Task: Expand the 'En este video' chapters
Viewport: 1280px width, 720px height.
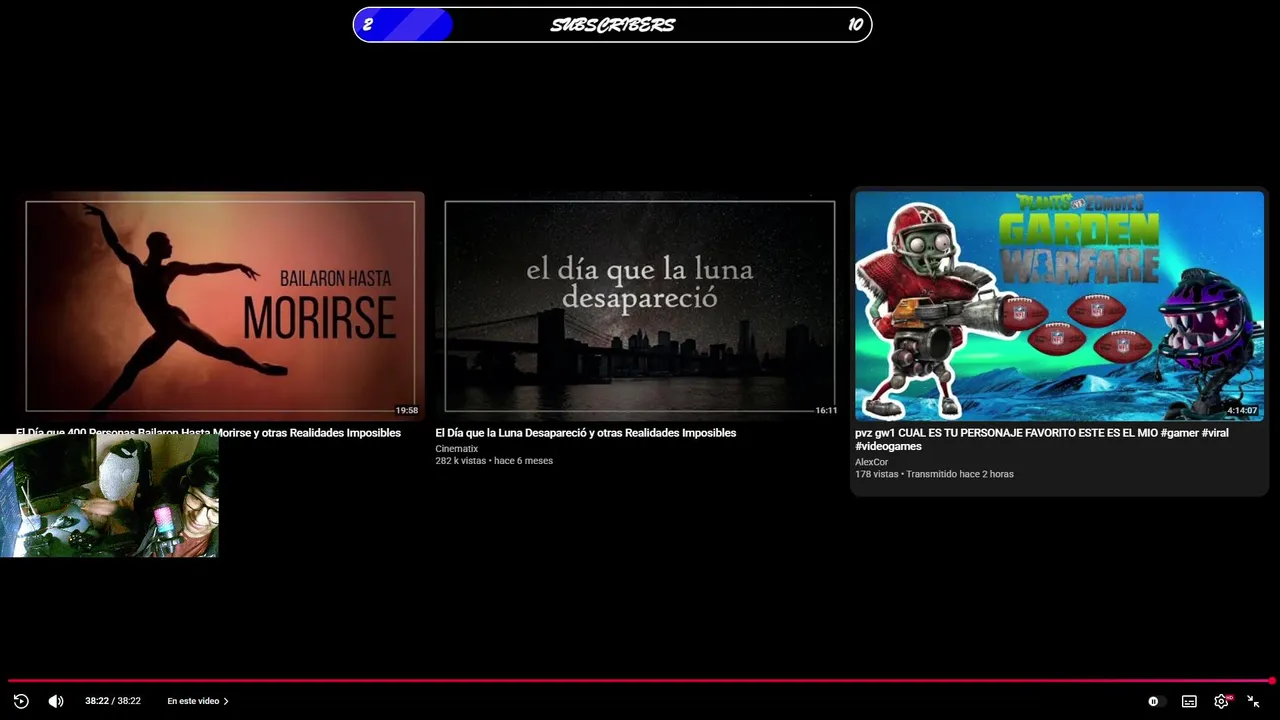Action: click(x=198, y=701)
